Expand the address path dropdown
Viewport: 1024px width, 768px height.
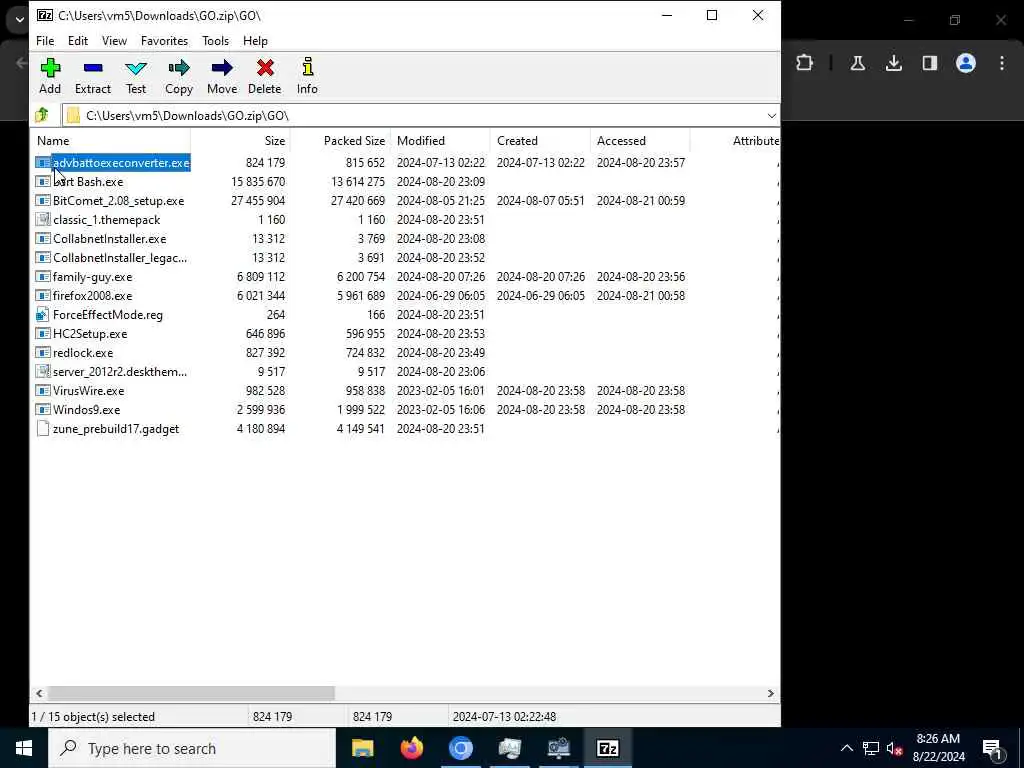[771, 116]
